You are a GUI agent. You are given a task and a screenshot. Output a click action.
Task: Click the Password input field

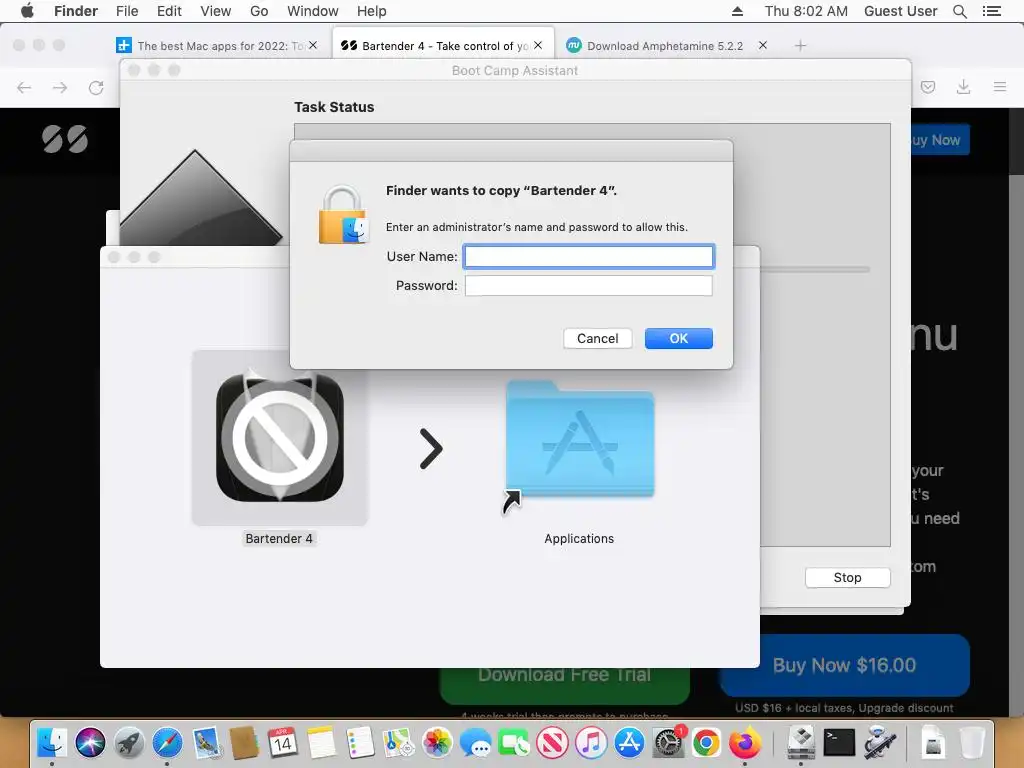tap(588, 285)
